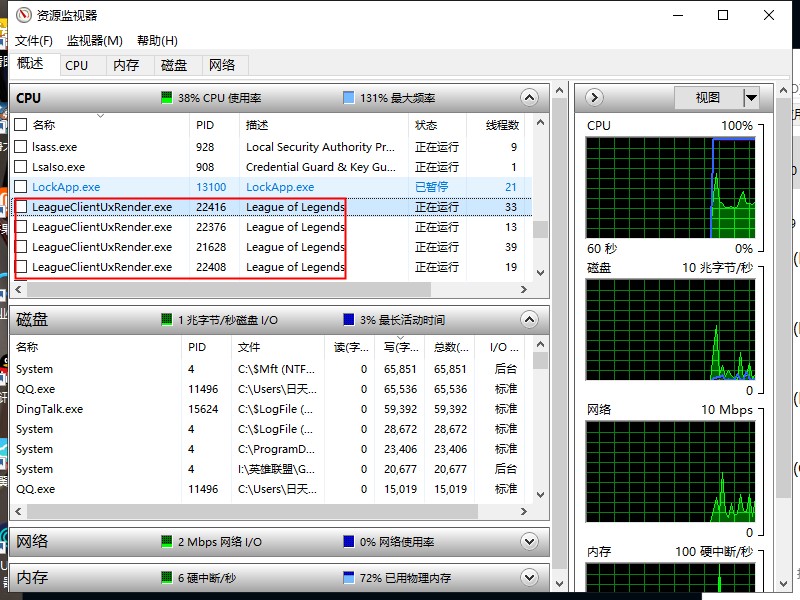The height and width of the screenshot is (600, 800).
Task: Click the 视图 button
Action: [x=708, y=98]
